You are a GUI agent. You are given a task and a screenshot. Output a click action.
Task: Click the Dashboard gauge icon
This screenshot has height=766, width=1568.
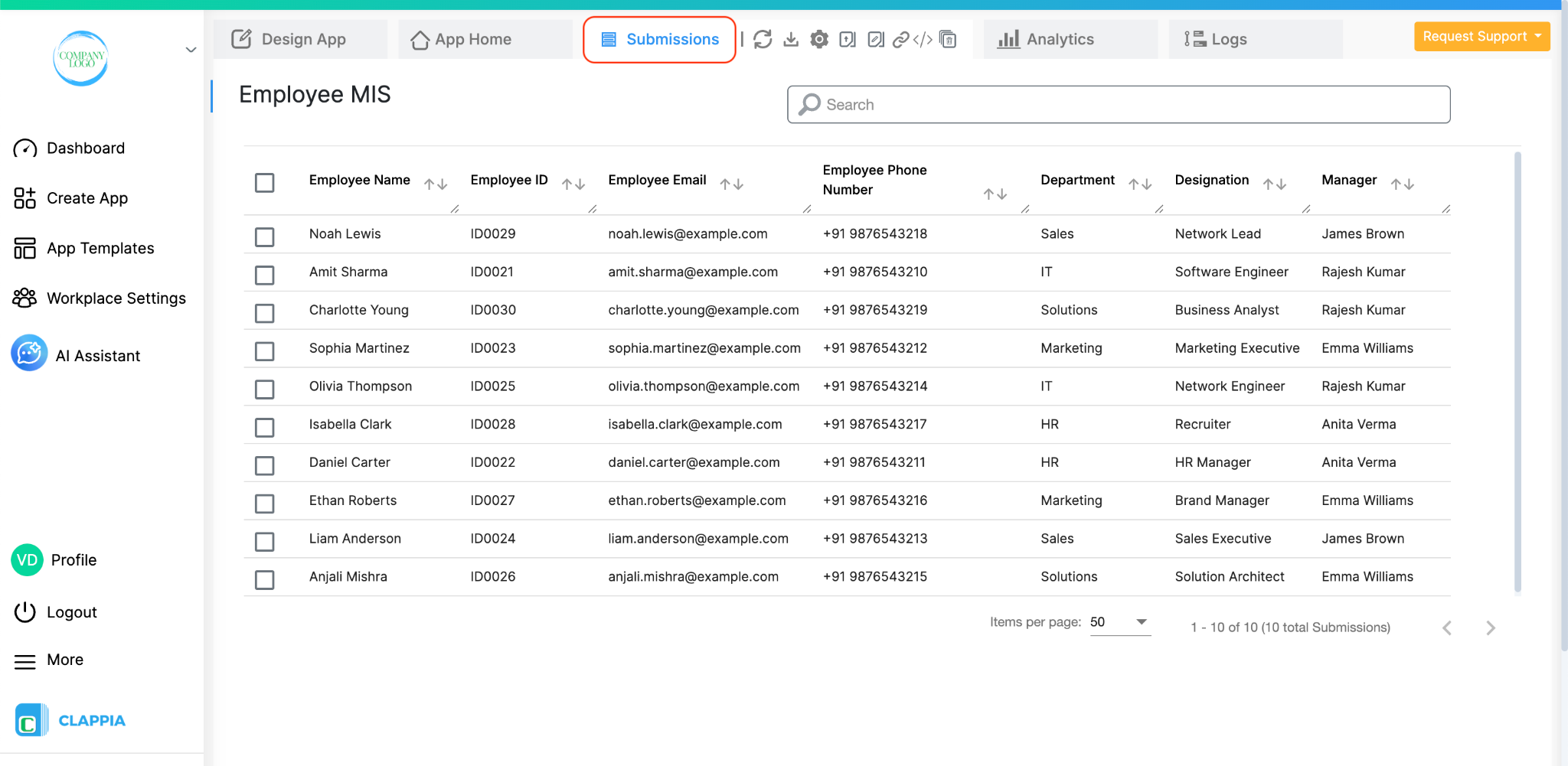click(x=25, y=148)
